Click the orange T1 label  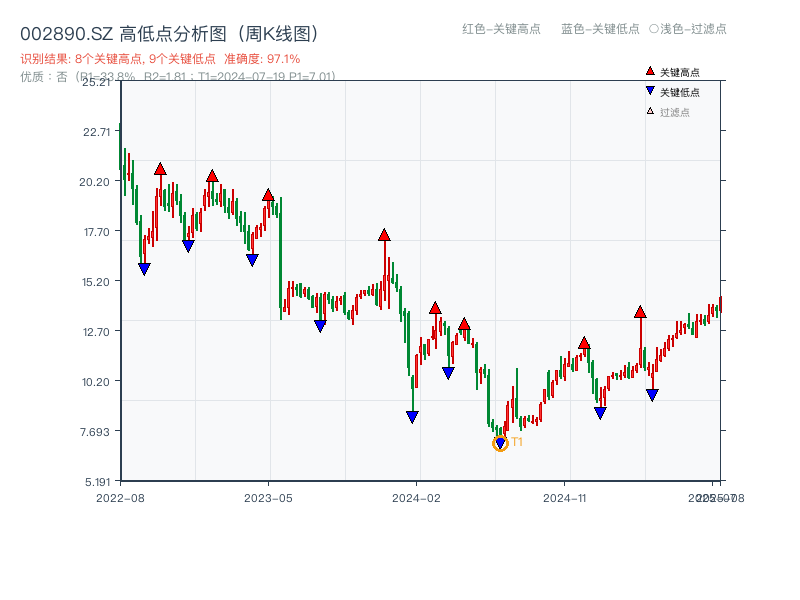coord(517,442)
